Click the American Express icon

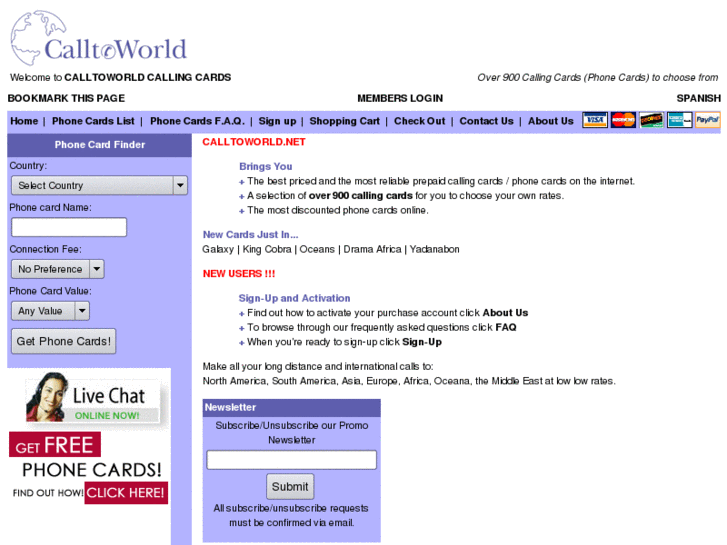680,120
